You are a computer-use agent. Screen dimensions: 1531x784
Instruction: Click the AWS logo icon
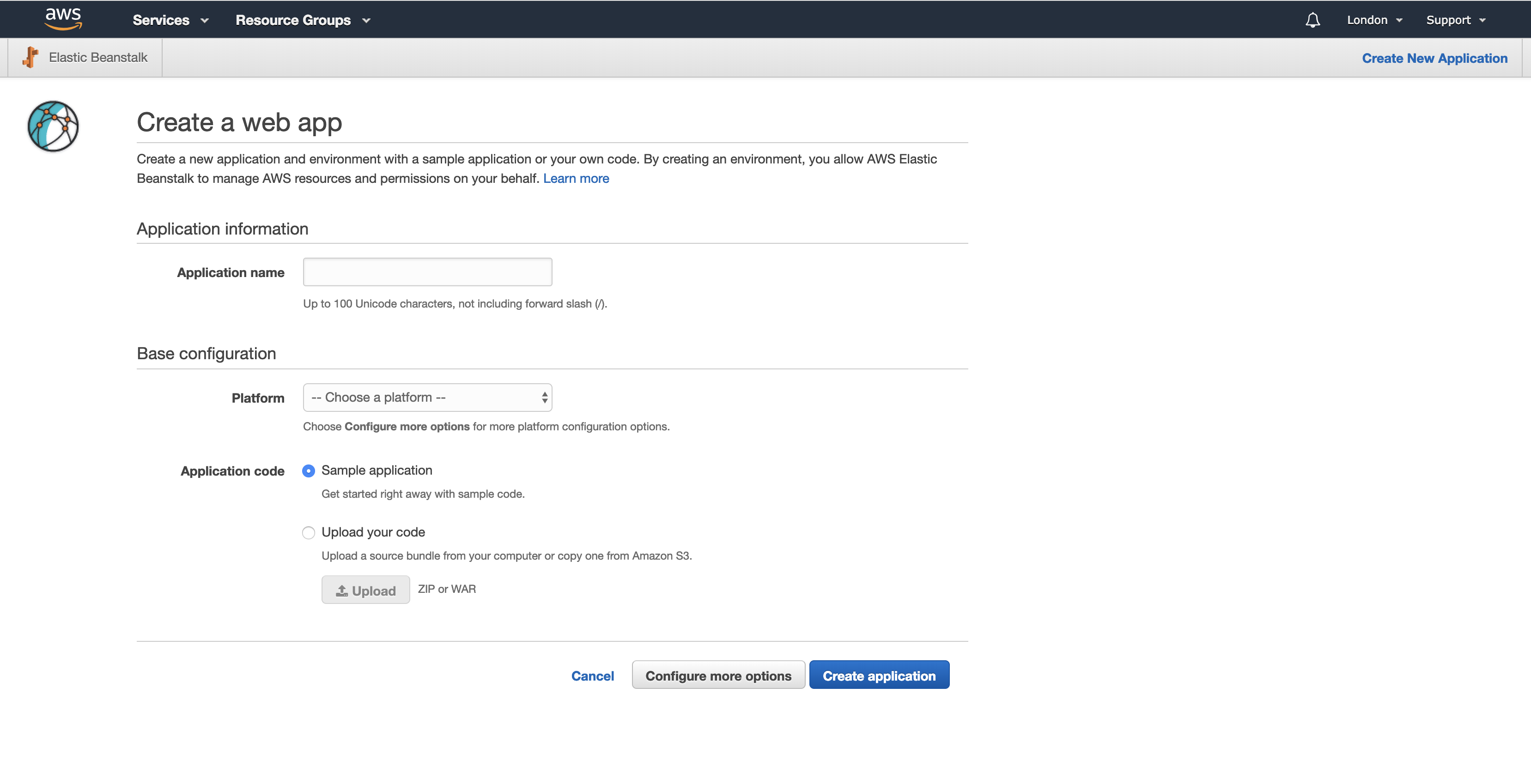pos(63,18)
